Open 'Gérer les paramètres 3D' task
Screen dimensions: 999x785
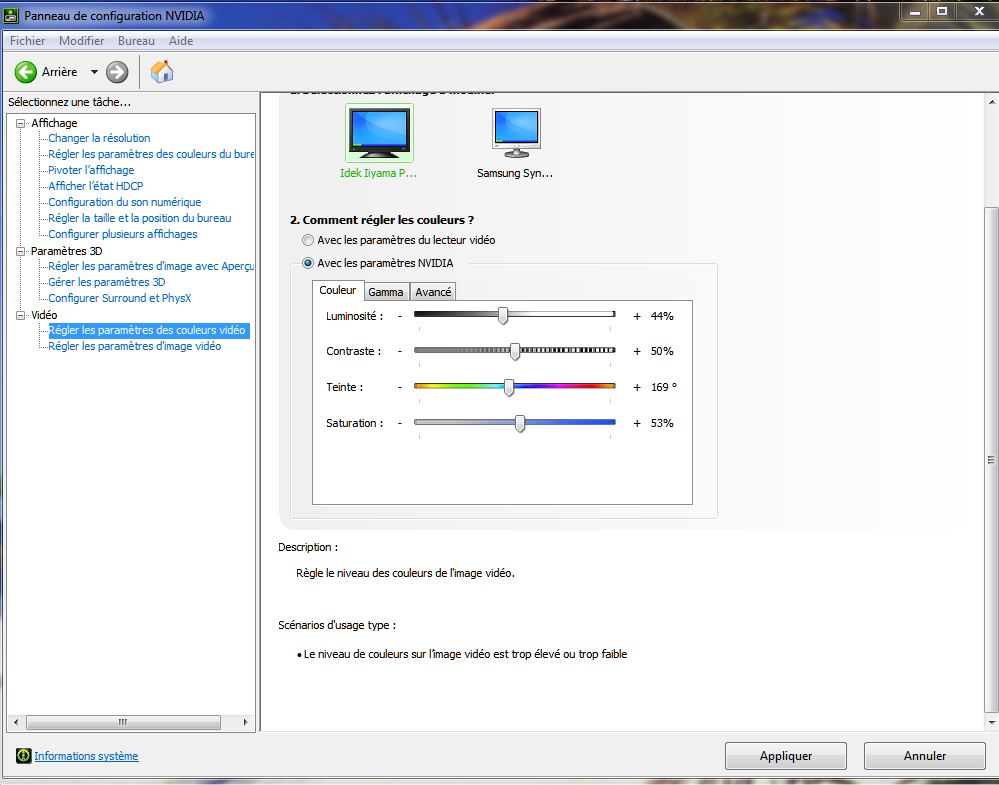click(106, 282)
